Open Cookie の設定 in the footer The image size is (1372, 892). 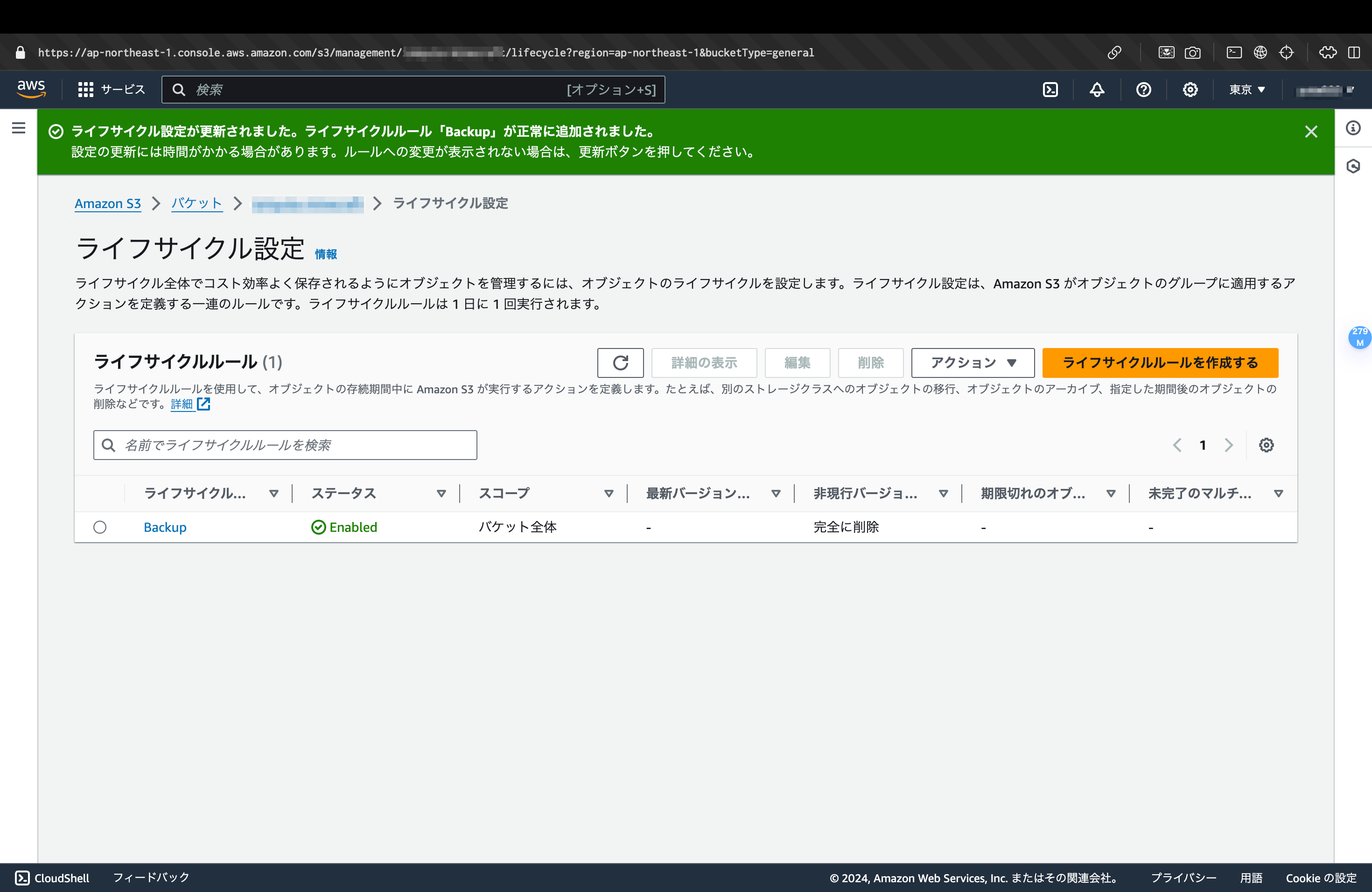coord(1321,878)
